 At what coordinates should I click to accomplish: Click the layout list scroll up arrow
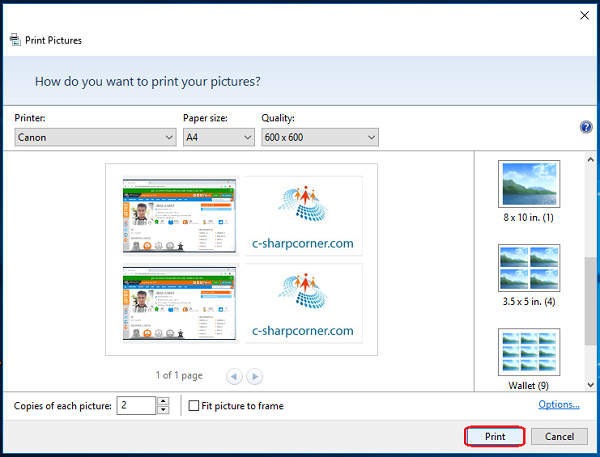(590, 159)
